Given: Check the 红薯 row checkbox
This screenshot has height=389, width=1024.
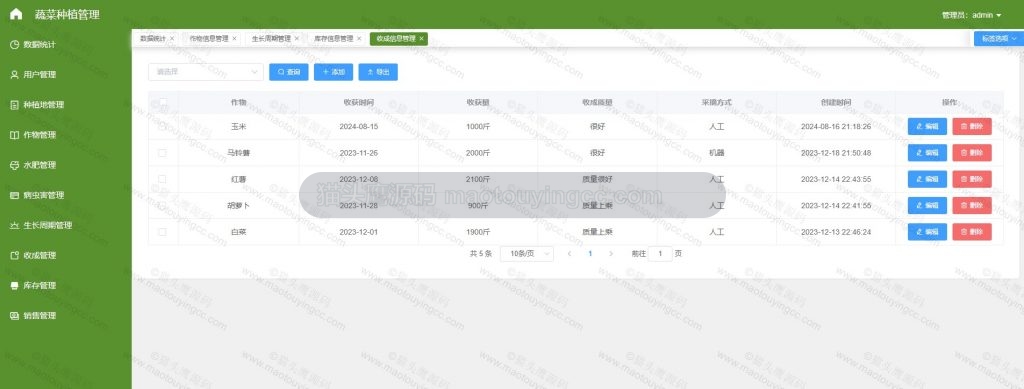Looking at the screenshot, I should (163, 179).
